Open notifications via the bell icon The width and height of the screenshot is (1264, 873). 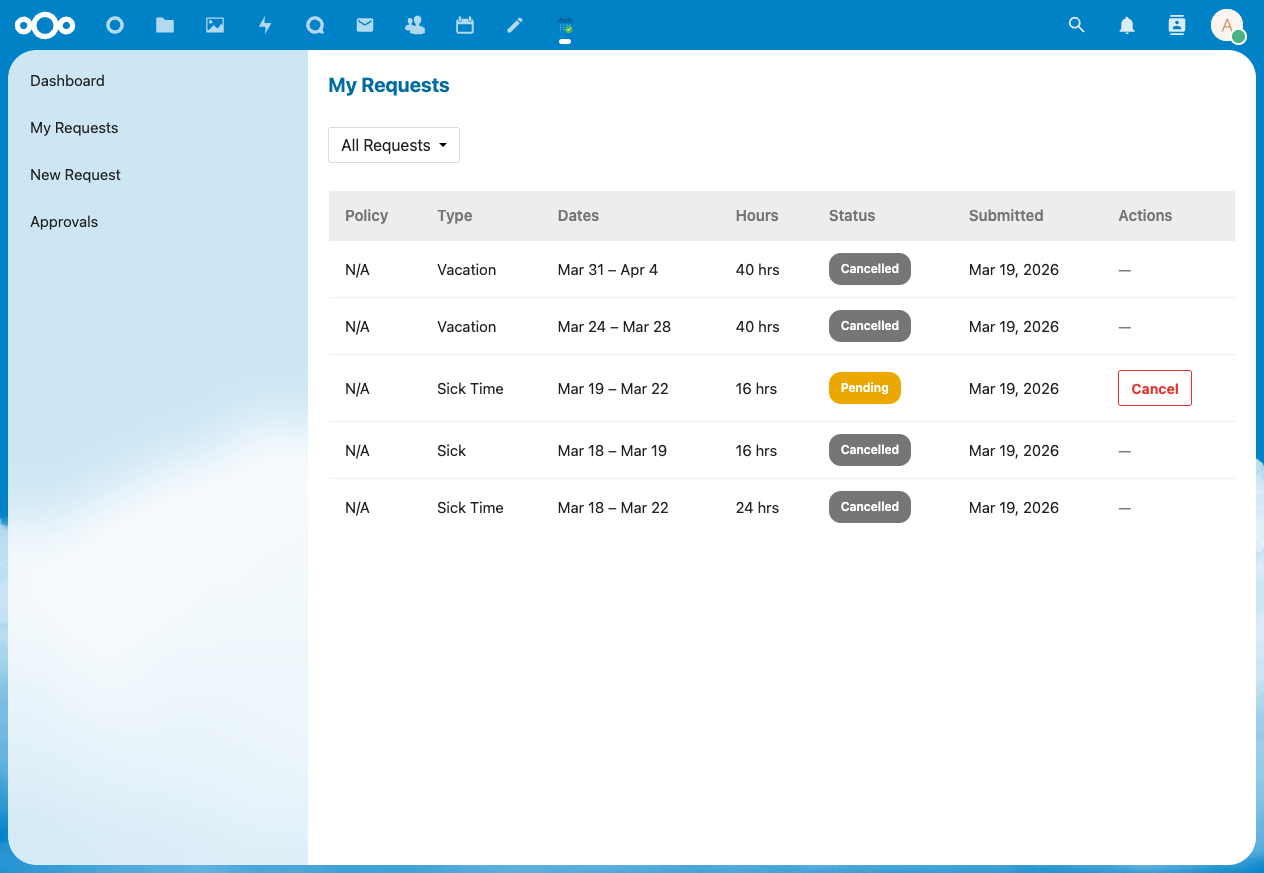[x=1126, y=25]
